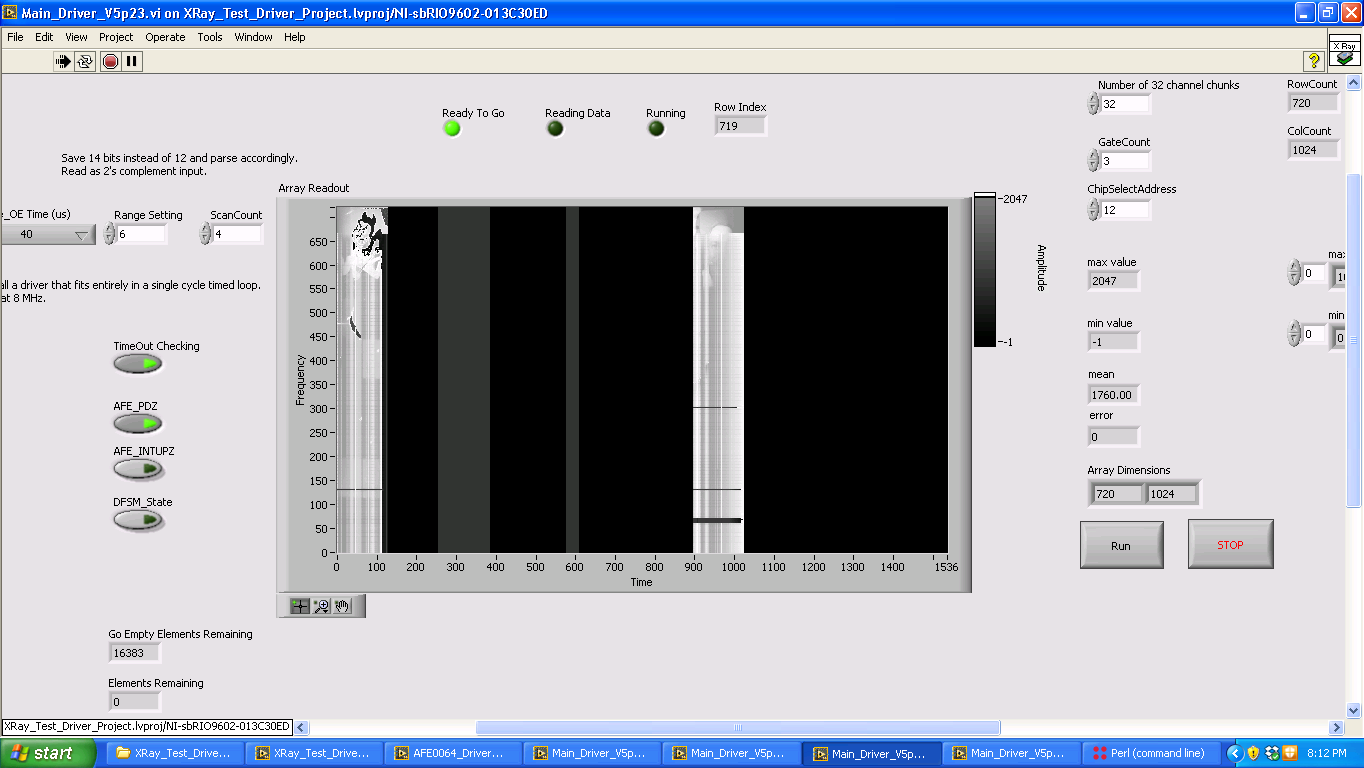Select the graph cursor movement tool

coord(300,605)
